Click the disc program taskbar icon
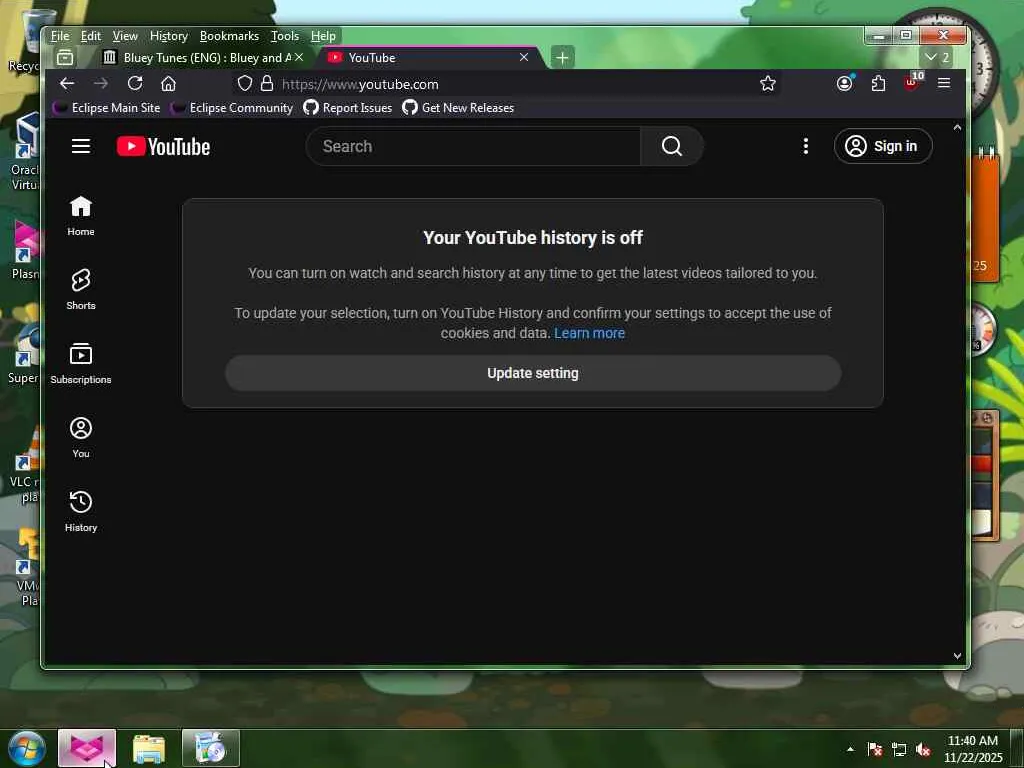 click(x=211, y=748)
